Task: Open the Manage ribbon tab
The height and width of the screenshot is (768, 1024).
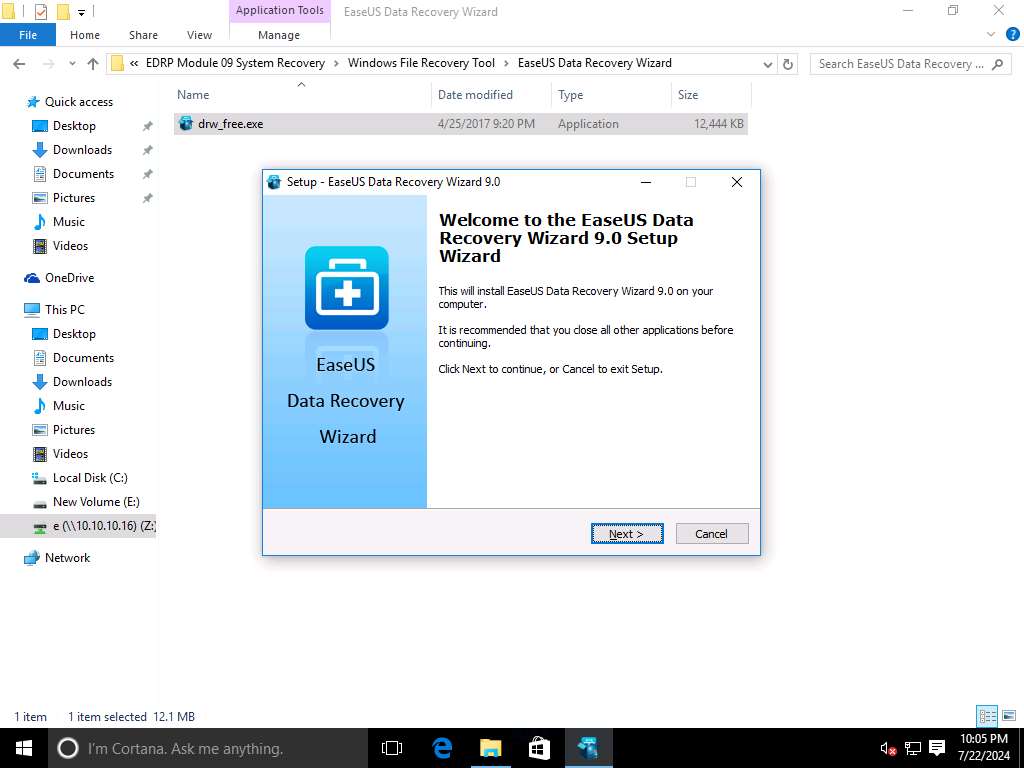Action: click(x=279, y=35)
